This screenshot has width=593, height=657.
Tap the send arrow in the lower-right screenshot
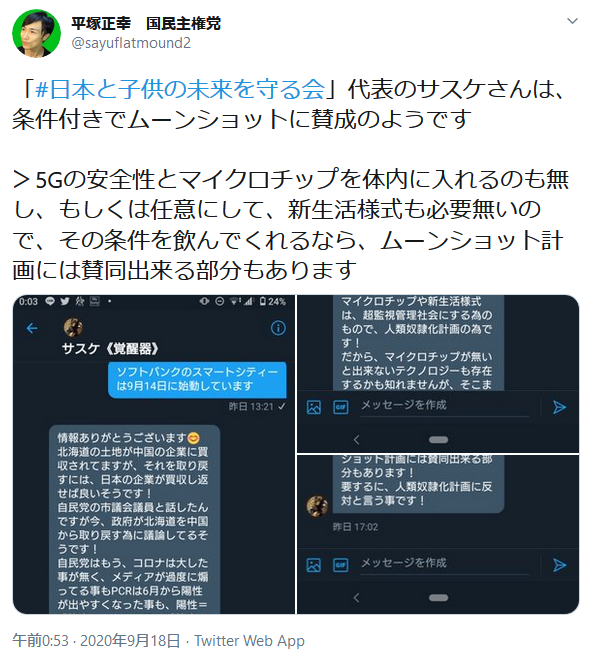559,565
